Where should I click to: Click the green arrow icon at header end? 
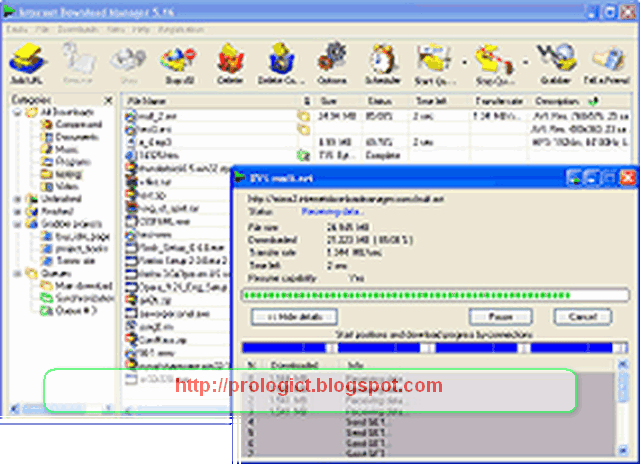[594, 101]
